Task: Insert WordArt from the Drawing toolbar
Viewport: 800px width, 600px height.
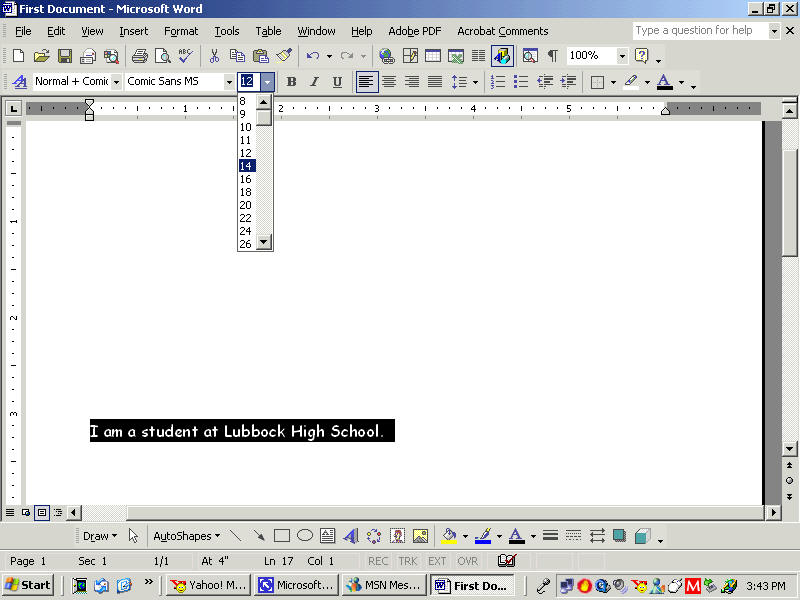Action: click(351, 536)
